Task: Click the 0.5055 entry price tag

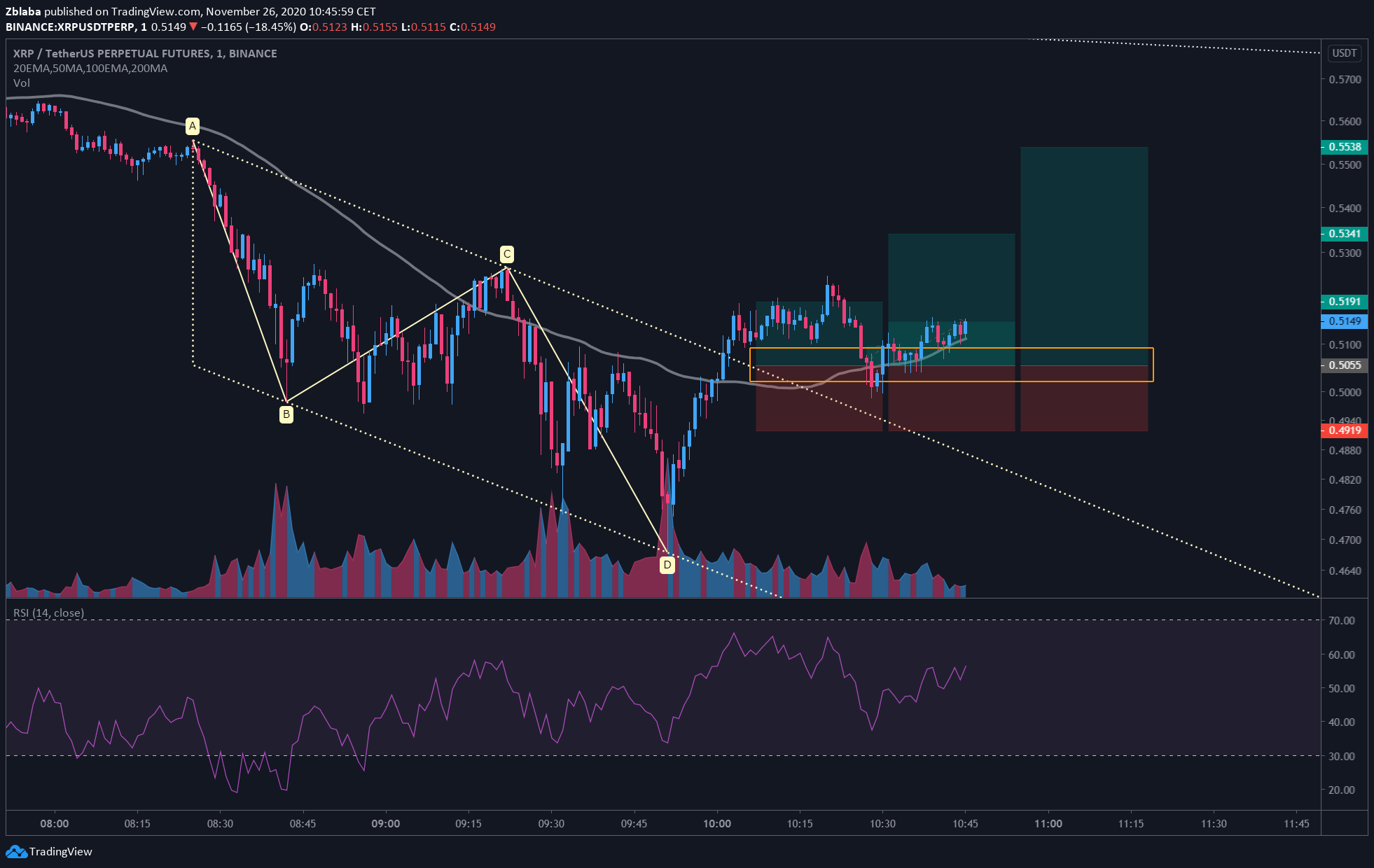Action: click(x=1344, y=365)
